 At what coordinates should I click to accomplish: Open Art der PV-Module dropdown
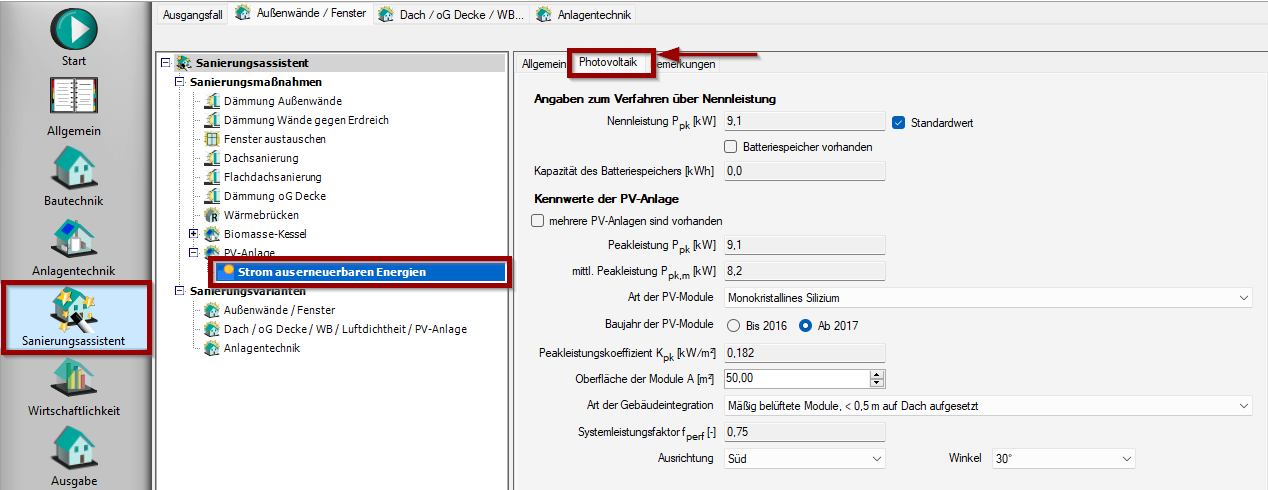click(988, 298)
